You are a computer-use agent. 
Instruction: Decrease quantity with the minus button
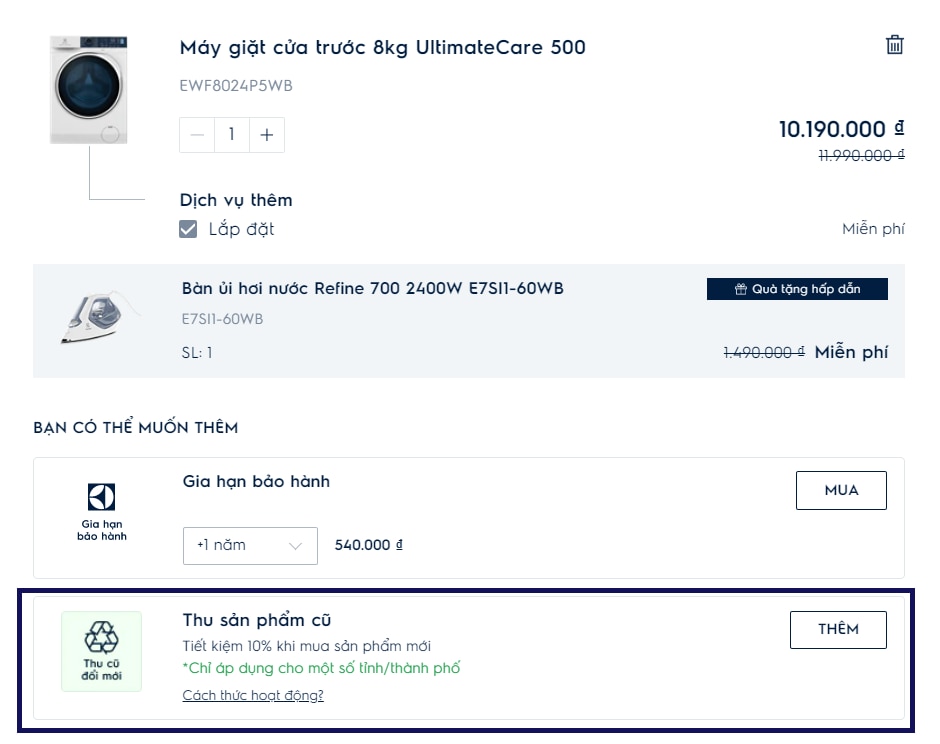pos(197,135)
